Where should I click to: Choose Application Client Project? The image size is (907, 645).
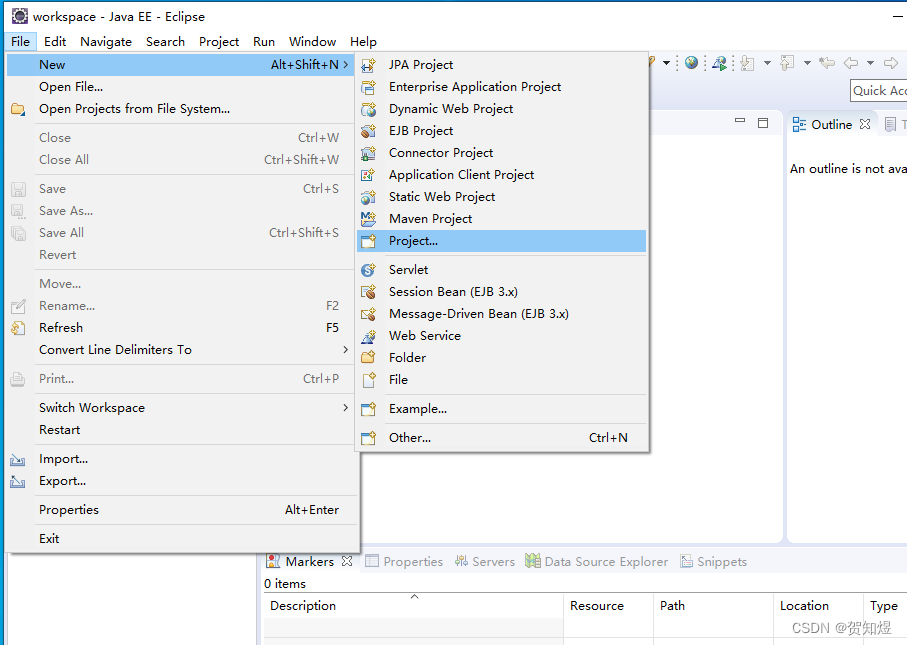tap(502, 175)
